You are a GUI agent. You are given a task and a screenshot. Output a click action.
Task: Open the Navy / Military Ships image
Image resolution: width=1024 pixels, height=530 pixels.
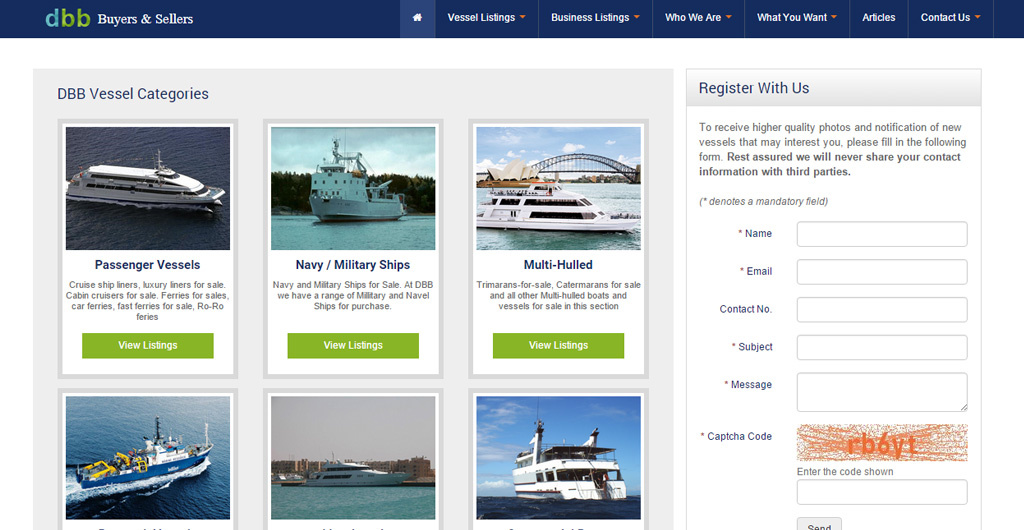pos(353,188)
